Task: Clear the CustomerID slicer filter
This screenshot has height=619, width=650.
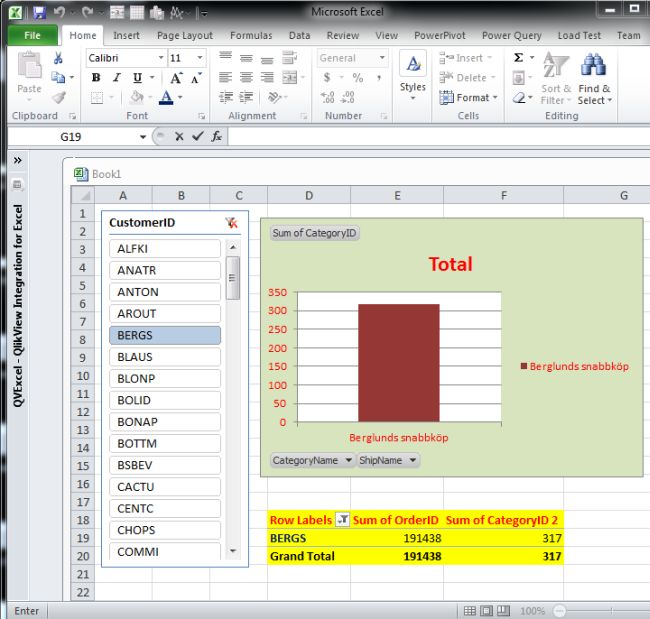Action: coord(231,223)
